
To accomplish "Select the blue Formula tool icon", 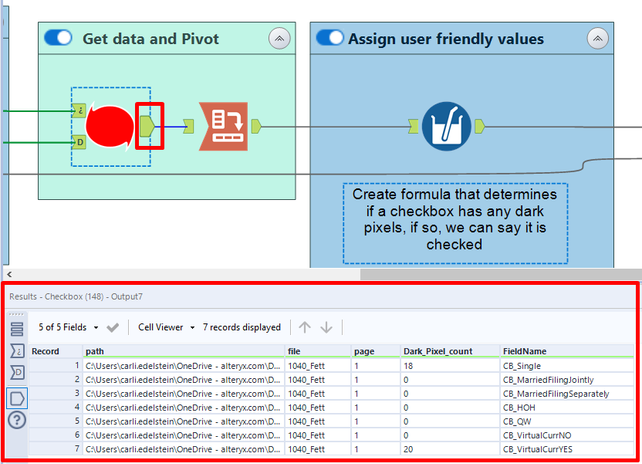I will (446, 126).
